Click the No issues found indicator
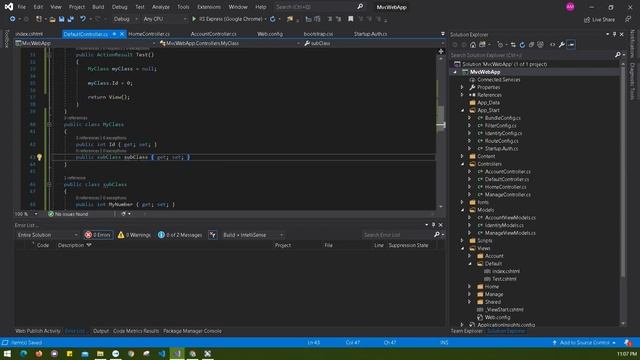This screenshot has width=640, height=360. 68,214
